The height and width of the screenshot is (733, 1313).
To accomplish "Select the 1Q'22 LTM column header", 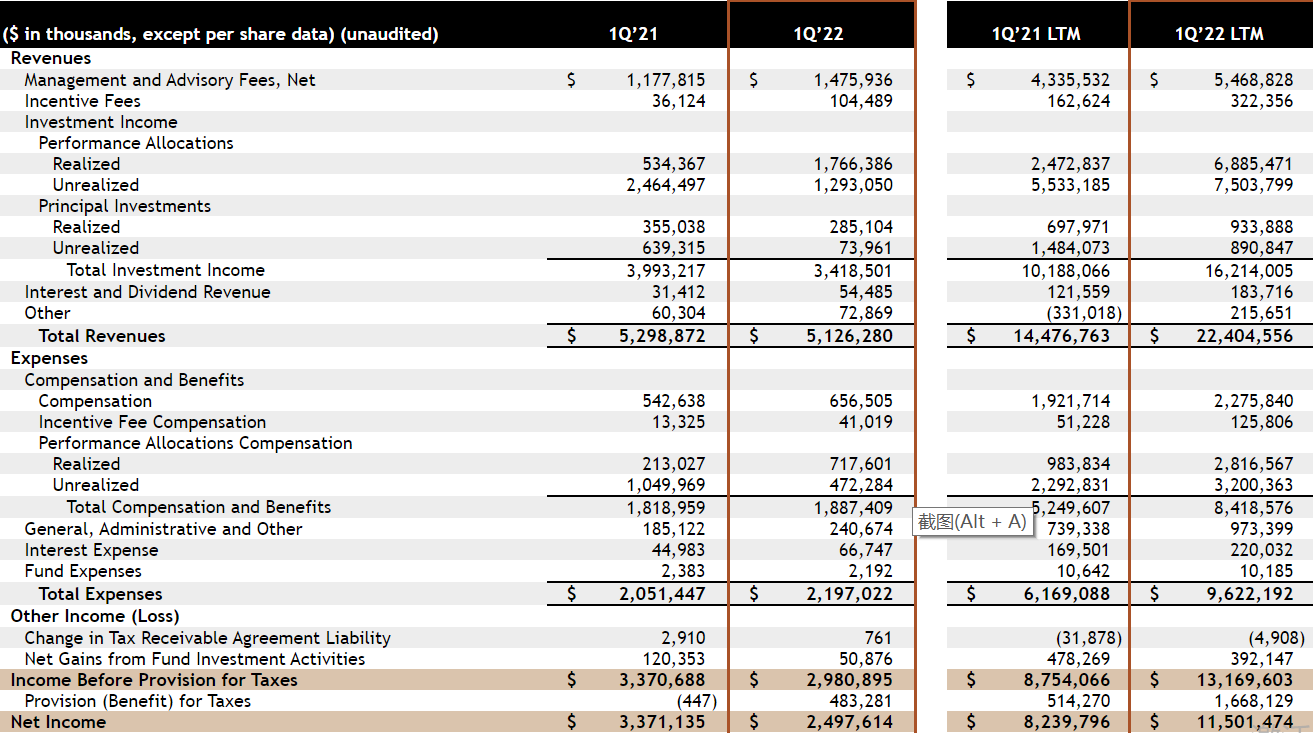I will pos(1219,34).
